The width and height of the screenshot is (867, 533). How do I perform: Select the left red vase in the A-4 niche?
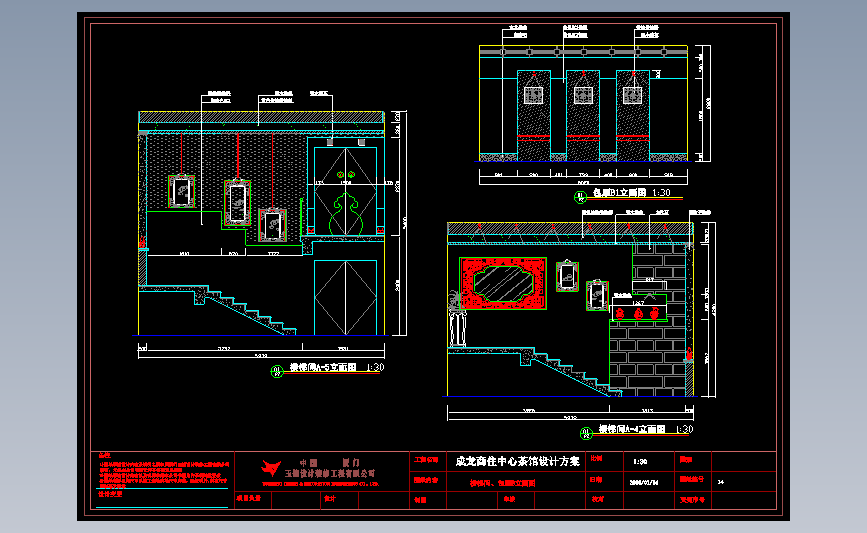(x=620, y=314)
